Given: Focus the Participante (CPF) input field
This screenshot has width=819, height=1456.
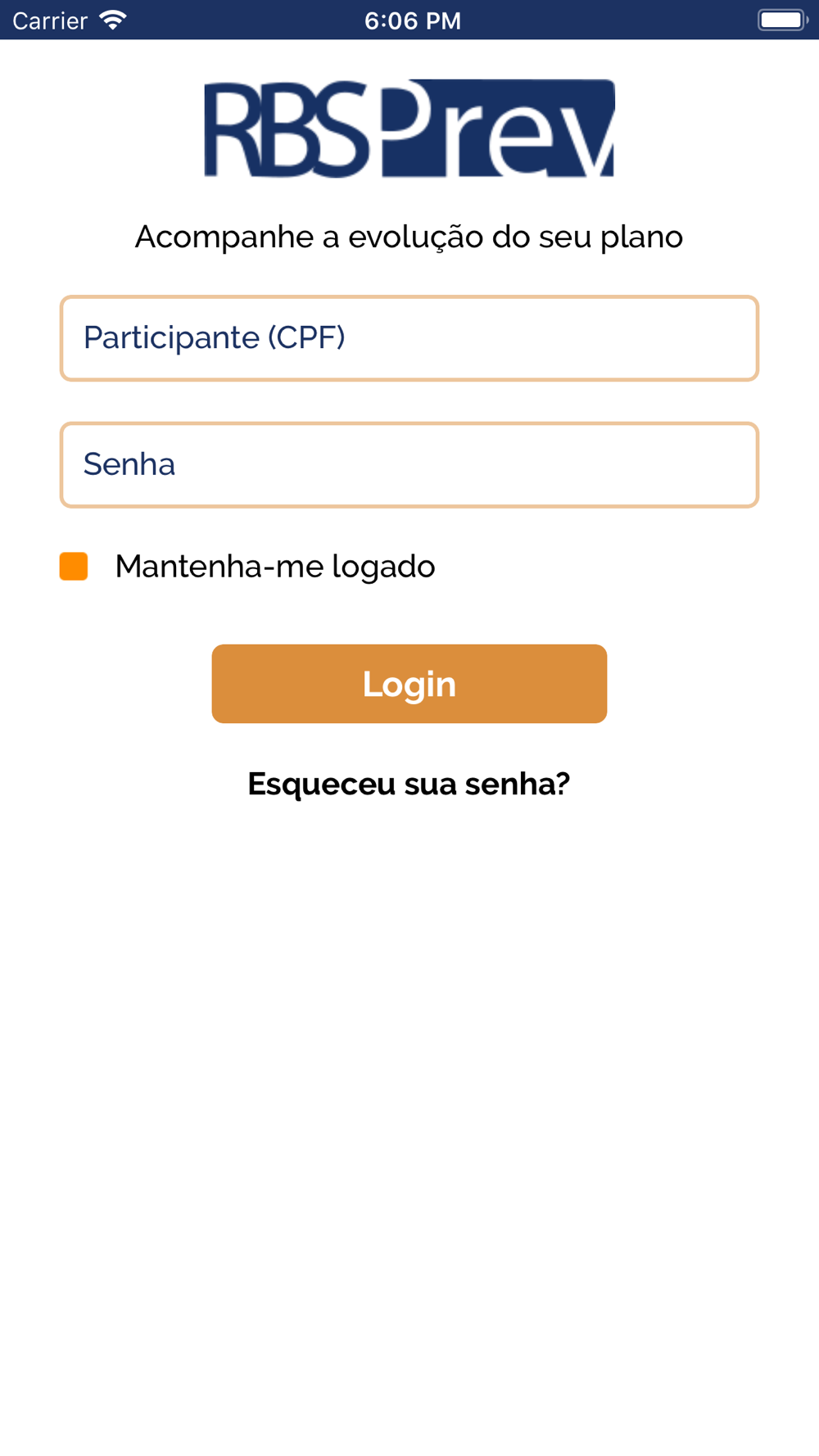Looking at the screenshot, I should (x=409, y=338).
